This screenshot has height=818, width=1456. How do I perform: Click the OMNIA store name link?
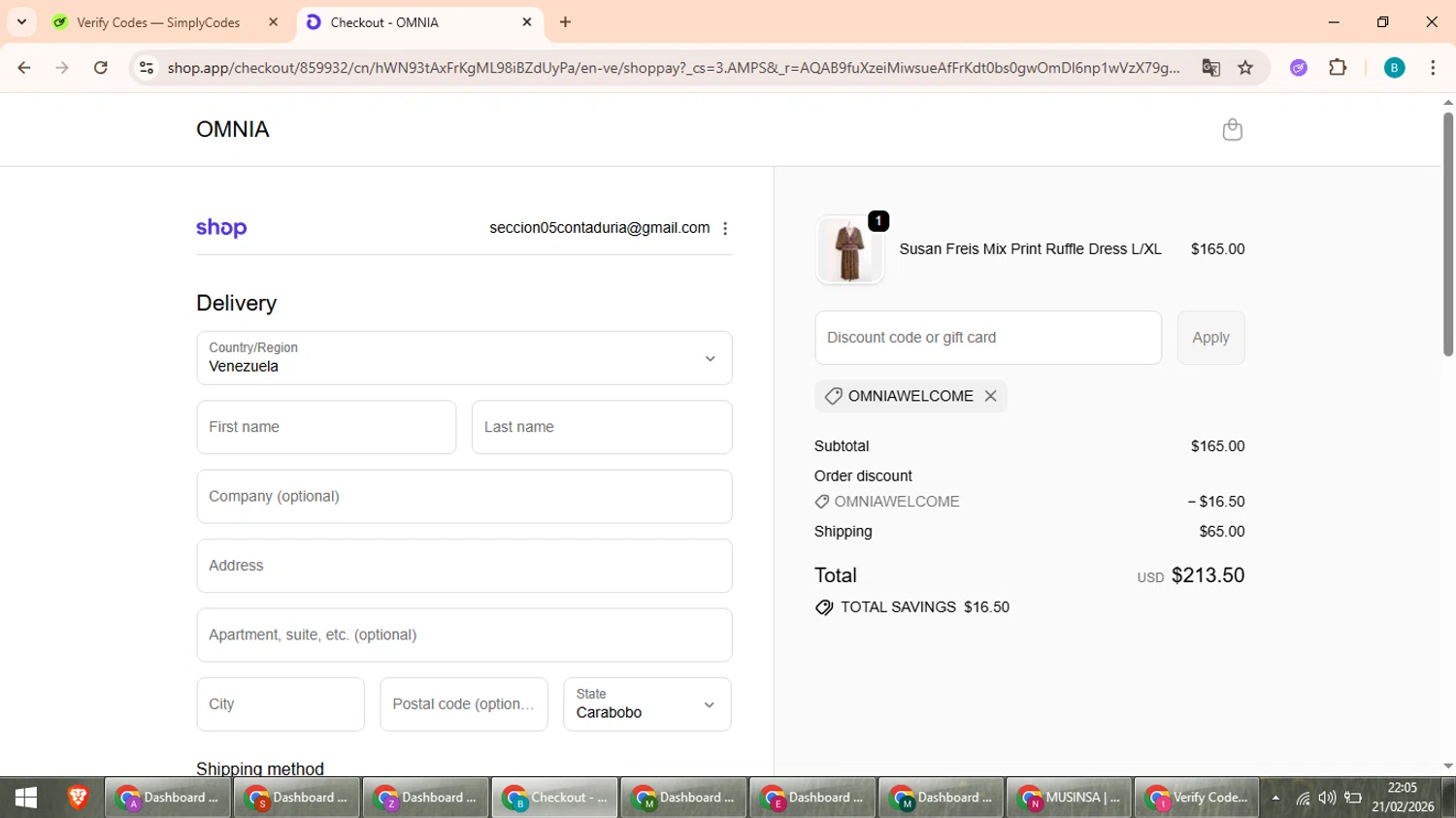tap(233, 129)
